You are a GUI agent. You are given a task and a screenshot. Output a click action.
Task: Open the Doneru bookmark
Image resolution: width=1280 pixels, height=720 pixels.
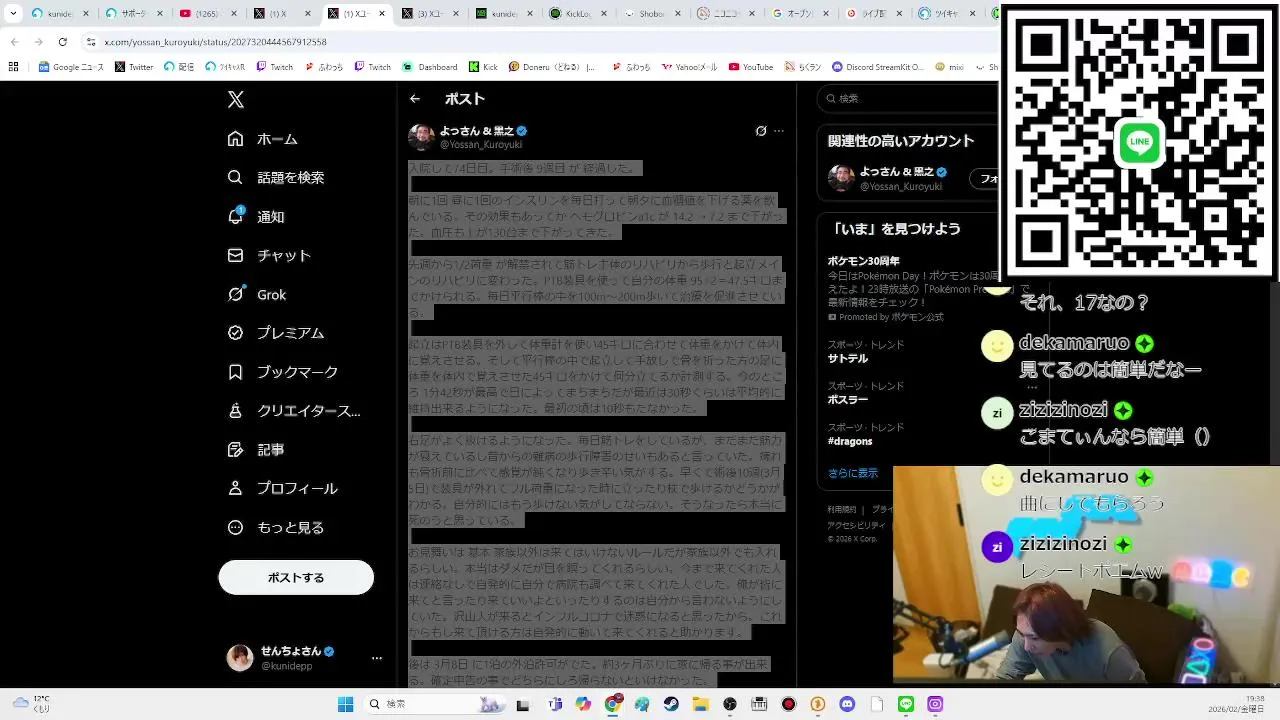point(552,67)
